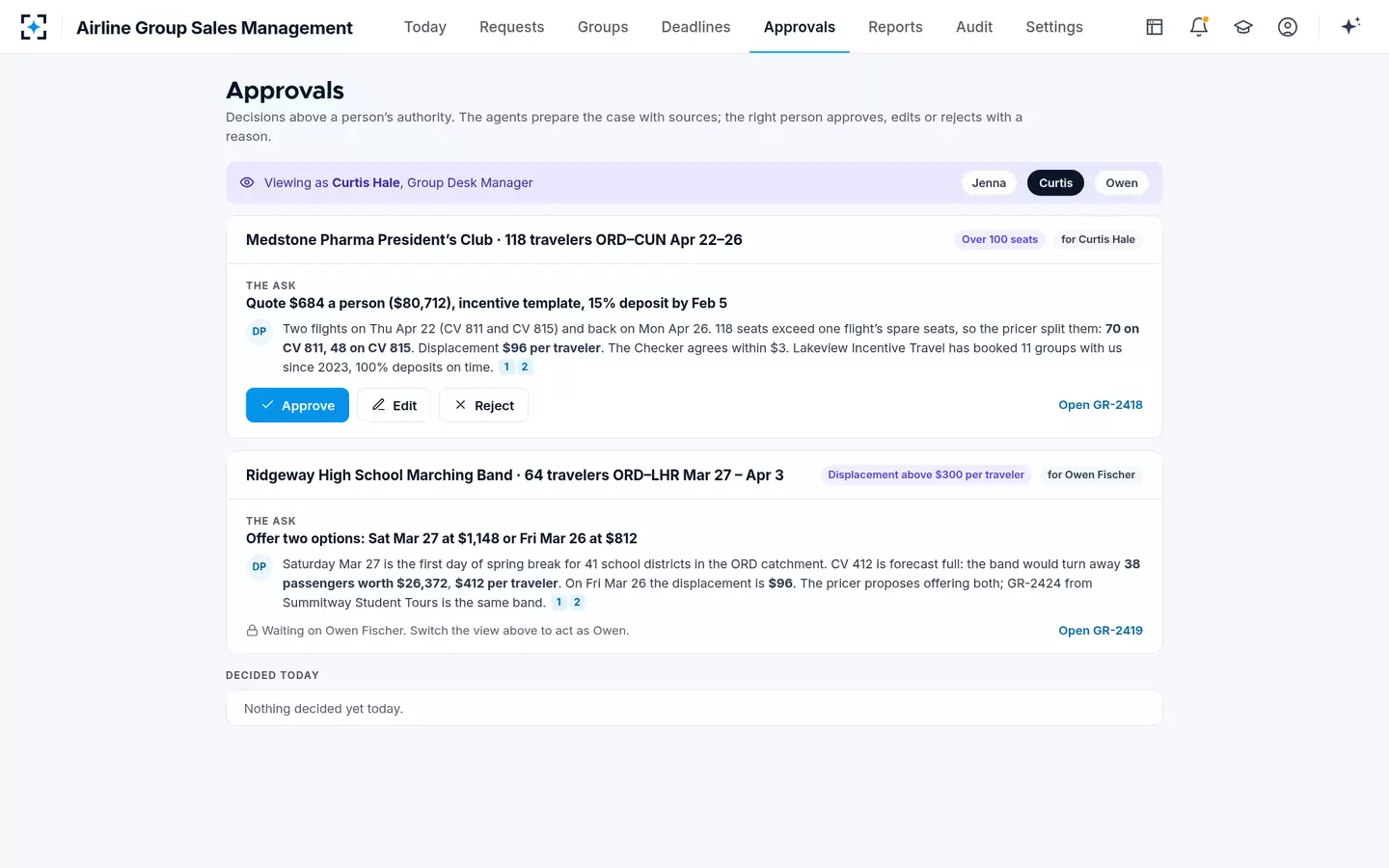Image resolution: width=1389 pixels, height=868 pixels.
Task: Open GR-2419 request link
Action: click(x=1101, y=631)
